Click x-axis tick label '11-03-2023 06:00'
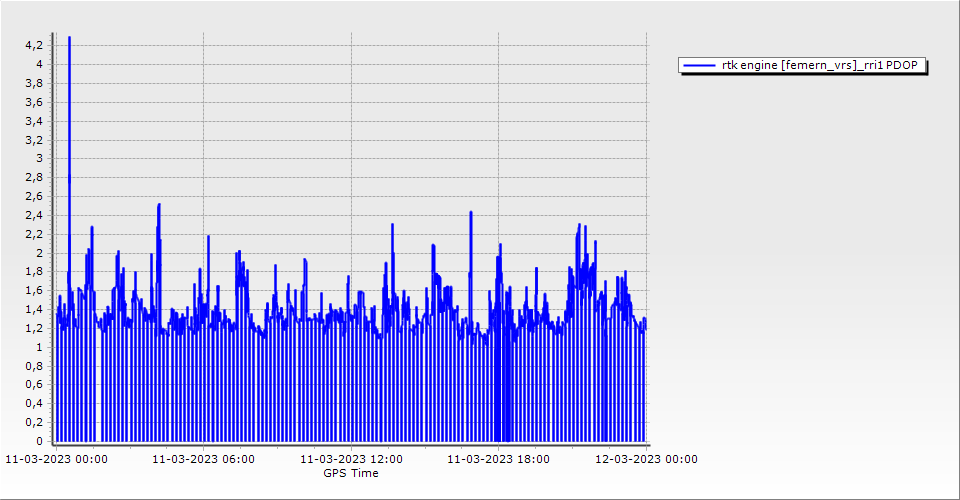This screenshot has width=960, height=500. (203, 459)
